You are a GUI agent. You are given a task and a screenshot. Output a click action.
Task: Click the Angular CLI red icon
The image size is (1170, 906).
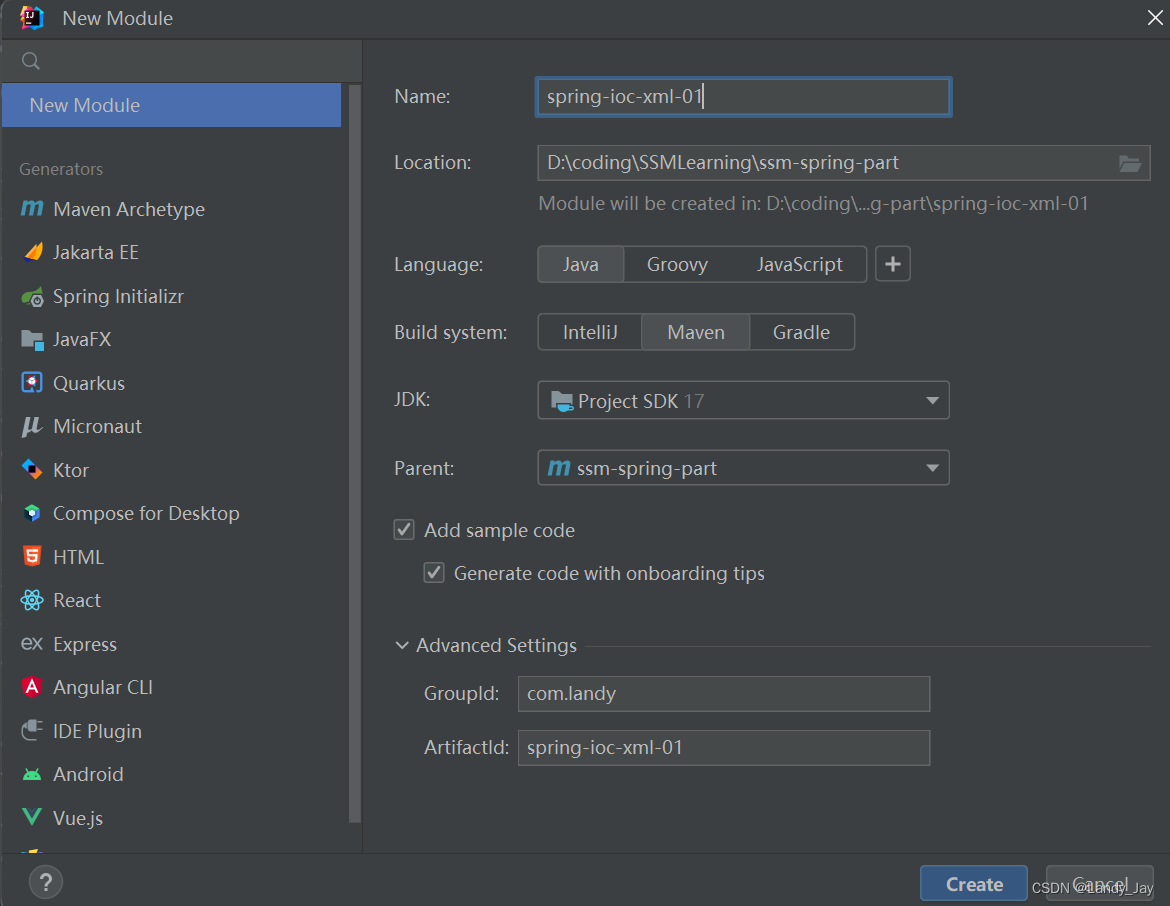coord(32,687)
